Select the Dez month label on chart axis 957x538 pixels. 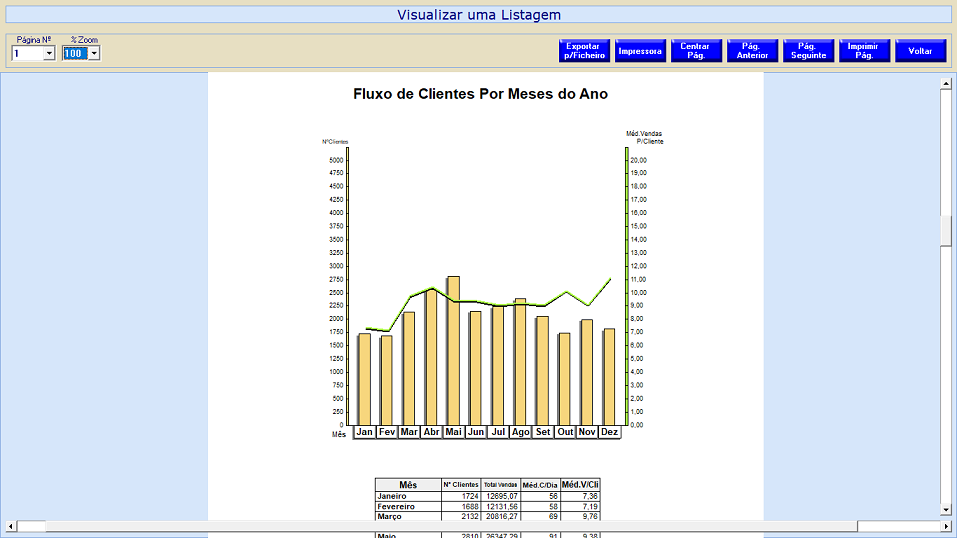click(609, 432)
